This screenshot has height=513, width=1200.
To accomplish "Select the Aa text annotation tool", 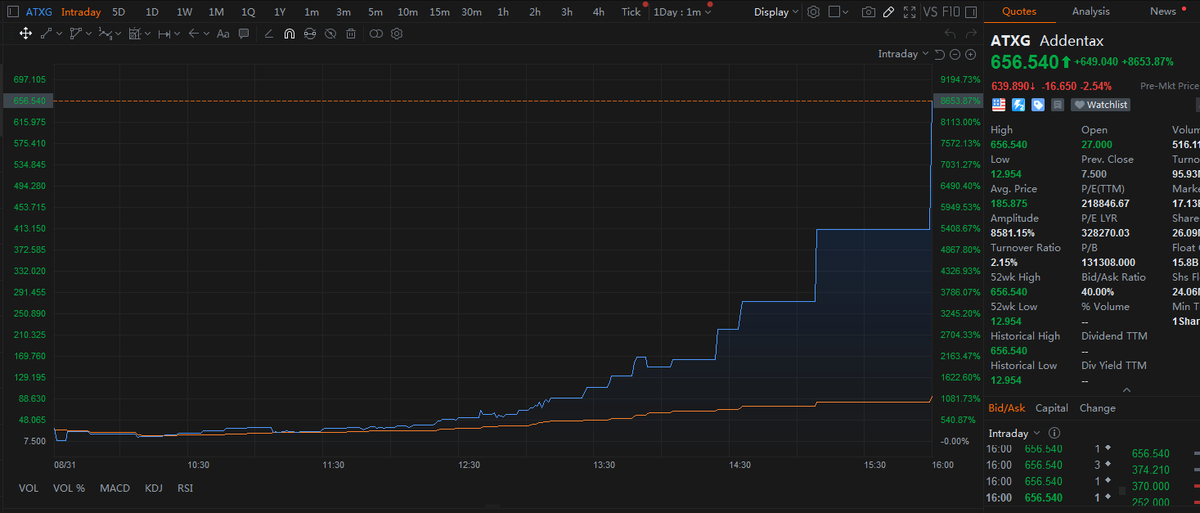I will tap(223, 33).
